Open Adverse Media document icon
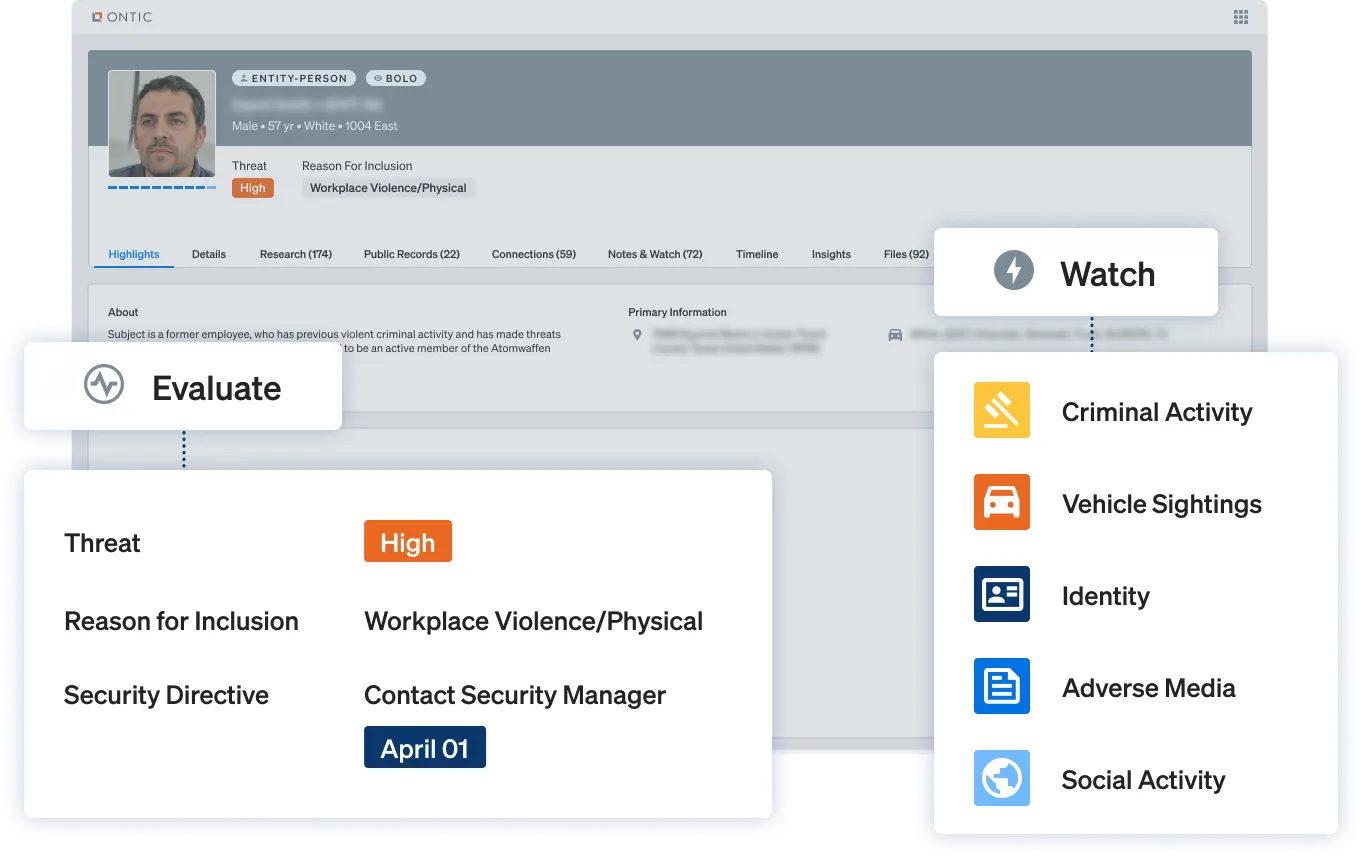 [1002, 686]
